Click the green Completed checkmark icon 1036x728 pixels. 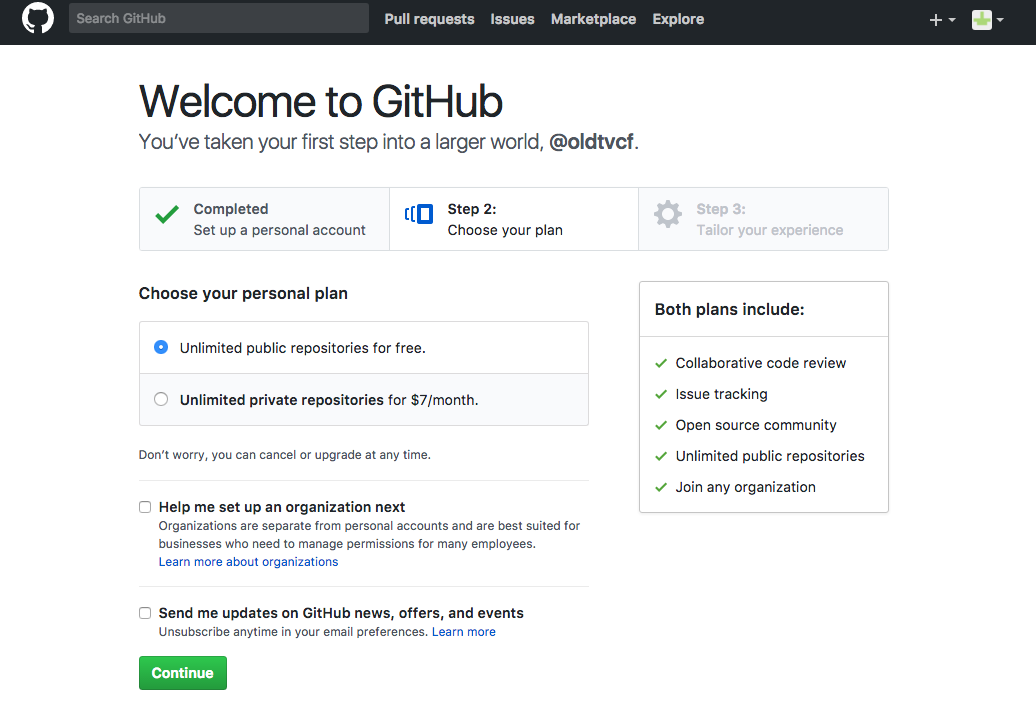click(x=166, y=215)
